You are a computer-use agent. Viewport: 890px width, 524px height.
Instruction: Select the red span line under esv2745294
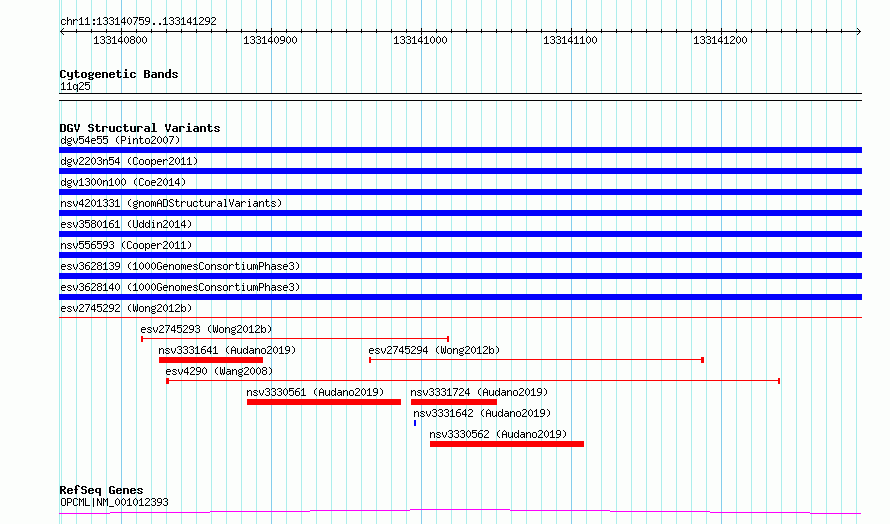point(536,360)
